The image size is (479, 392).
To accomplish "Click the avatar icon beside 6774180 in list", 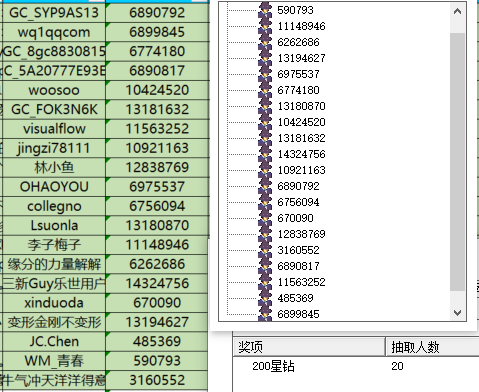I will (265, 90).
